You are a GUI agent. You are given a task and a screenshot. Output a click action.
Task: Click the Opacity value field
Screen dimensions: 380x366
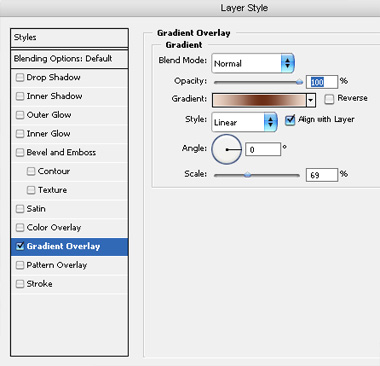pyautogui.click(x=322, y=82)
